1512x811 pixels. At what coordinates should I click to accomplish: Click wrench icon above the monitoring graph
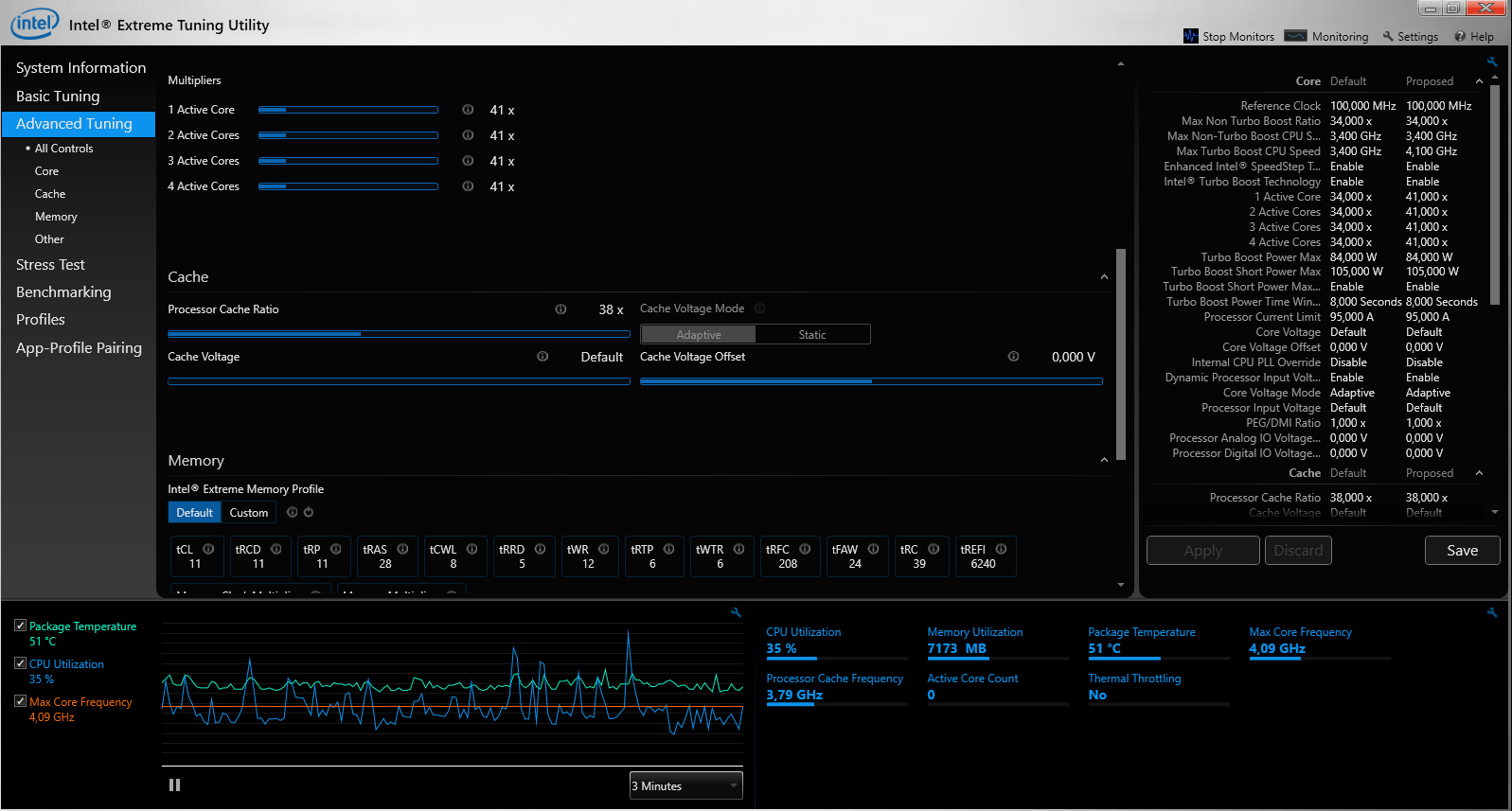(x=736, y=613)
